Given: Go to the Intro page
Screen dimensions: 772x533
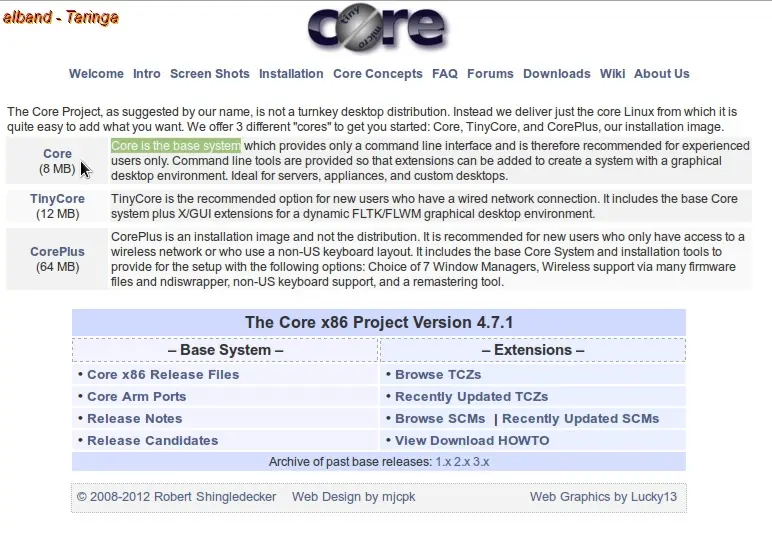Looking at the screenshot, I should [x=147, y=74].
